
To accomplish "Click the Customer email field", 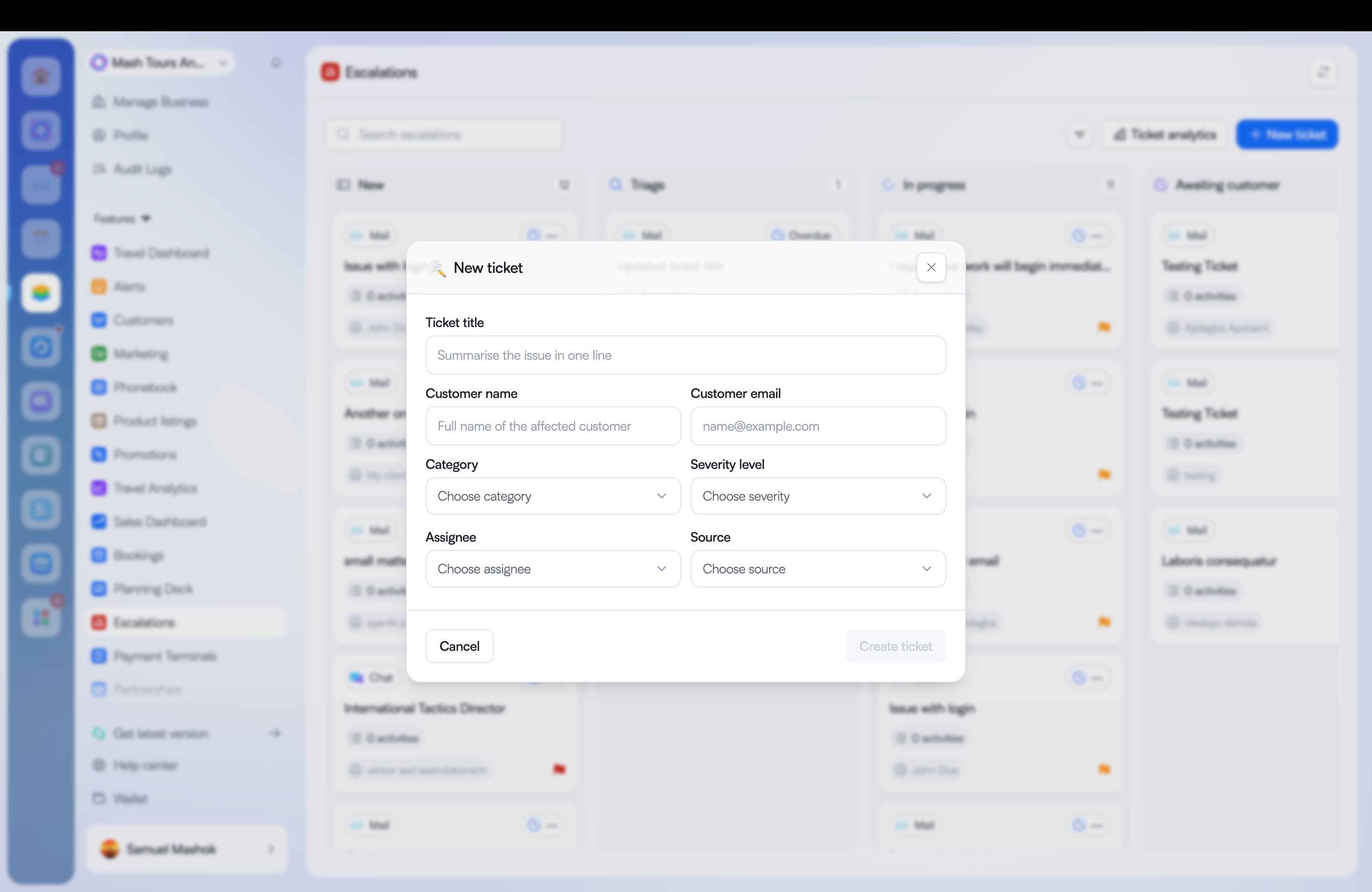I will pyautogui.click(x=818, y=426).
